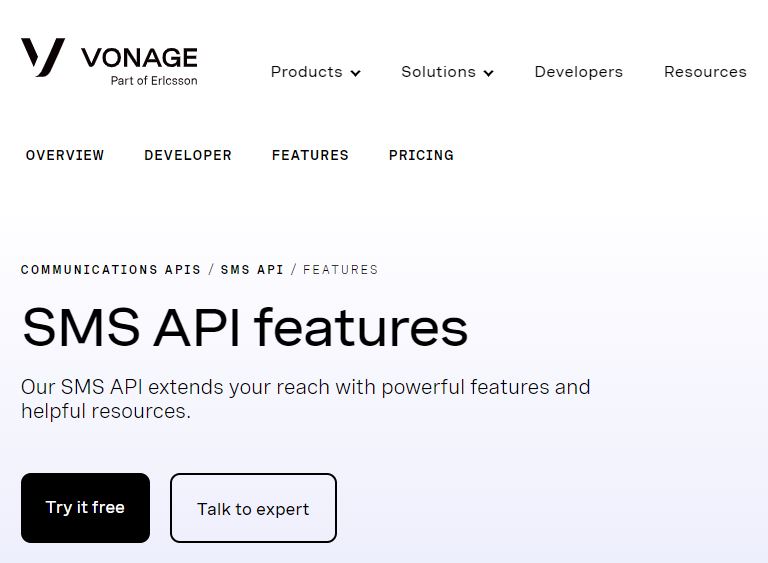Switch to the OVERVIEW tab
The image size is (768, 563).
point(65,155)
